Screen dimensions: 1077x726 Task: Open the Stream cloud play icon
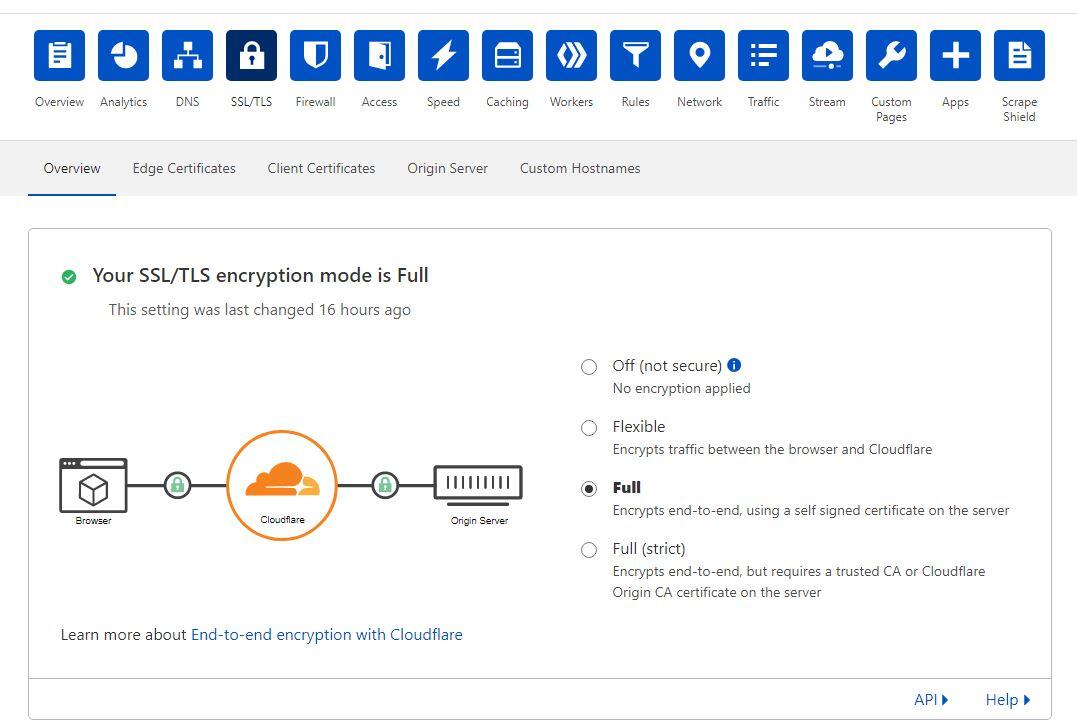[827, 56]
